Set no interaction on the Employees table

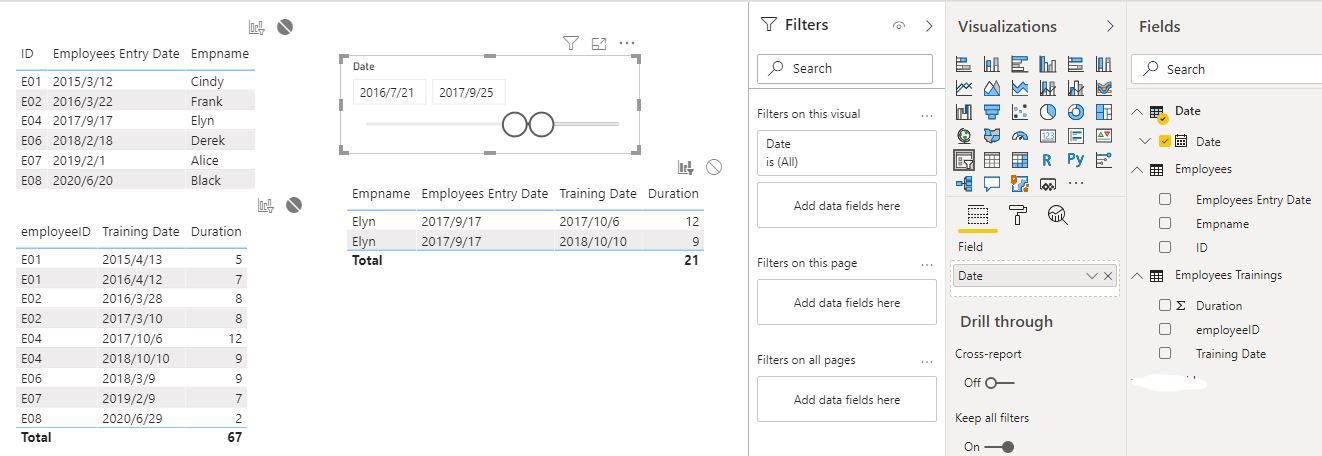(x=285, y=27)
